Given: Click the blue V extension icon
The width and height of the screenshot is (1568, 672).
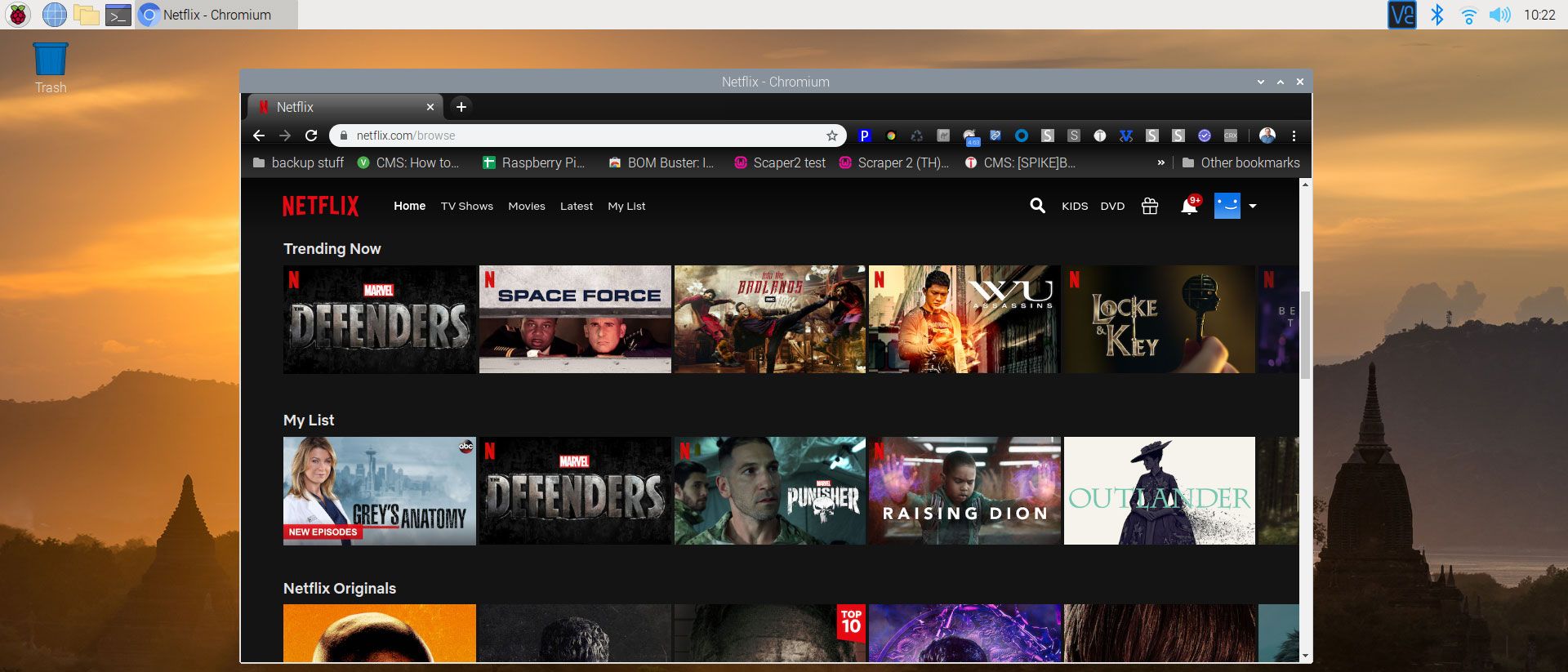Looking at the screenshot, I should pyautogui.click(x=1126, y=136).
